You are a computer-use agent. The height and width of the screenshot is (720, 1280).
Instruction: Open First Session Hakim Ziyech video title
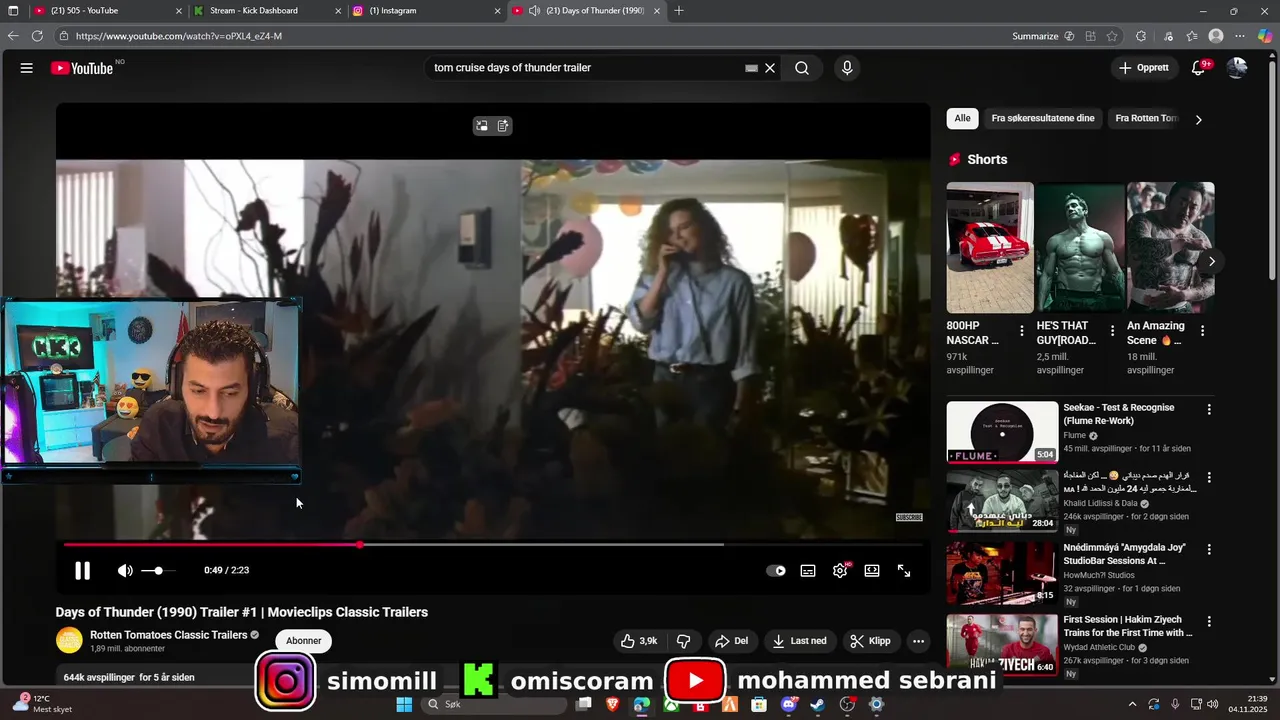tap(1128, 626)
